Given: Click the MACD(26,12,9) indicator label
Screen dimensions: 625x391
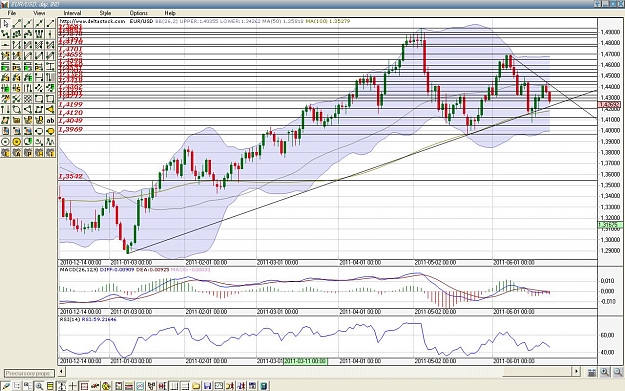Looking at the screenshot, I should click(79, 270).
